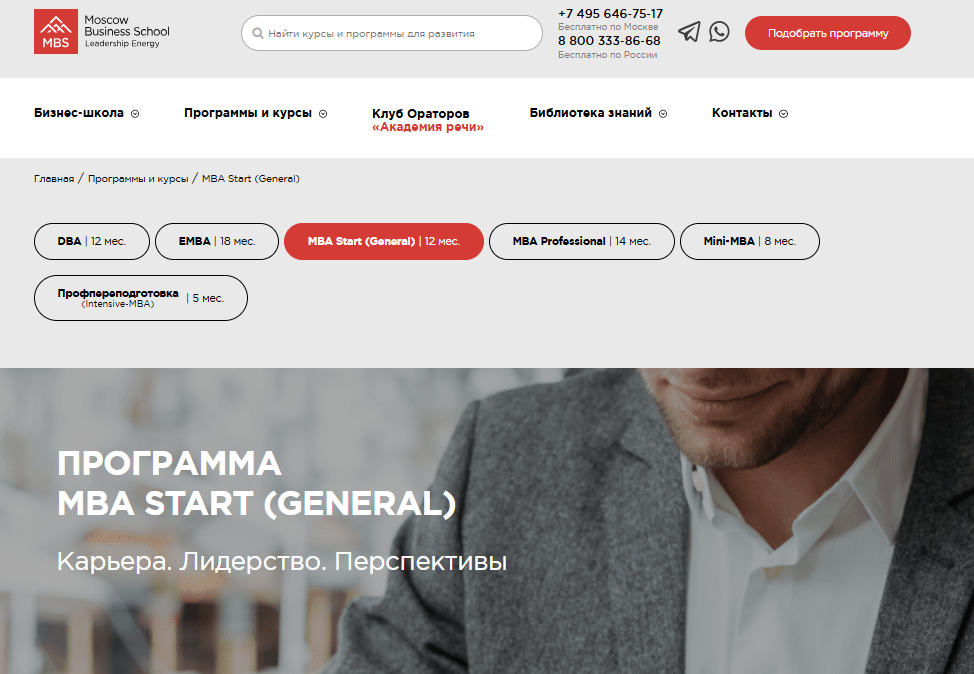The height and width of the screenshot is (674, 974).
Task: Expand the Программы и курсы chevron
Action: pos(323,114)
